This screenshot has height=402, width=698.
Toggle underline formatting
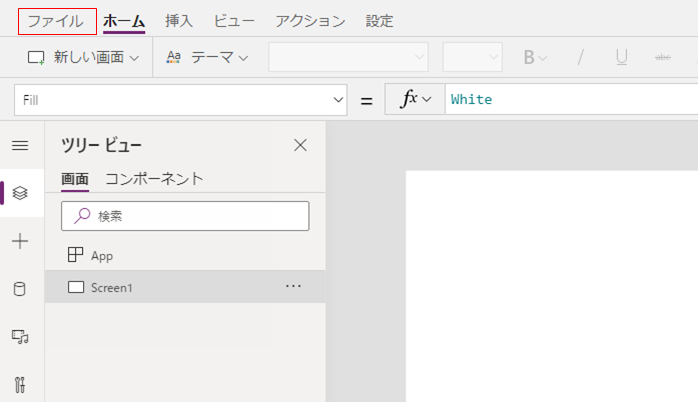(621, 57)
